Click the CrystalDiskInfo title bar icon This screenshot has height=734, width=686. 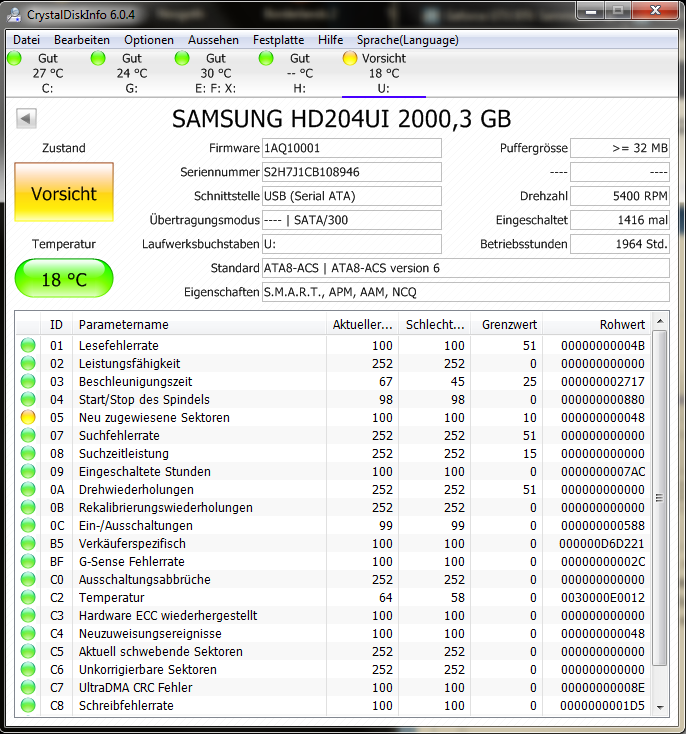15,14
